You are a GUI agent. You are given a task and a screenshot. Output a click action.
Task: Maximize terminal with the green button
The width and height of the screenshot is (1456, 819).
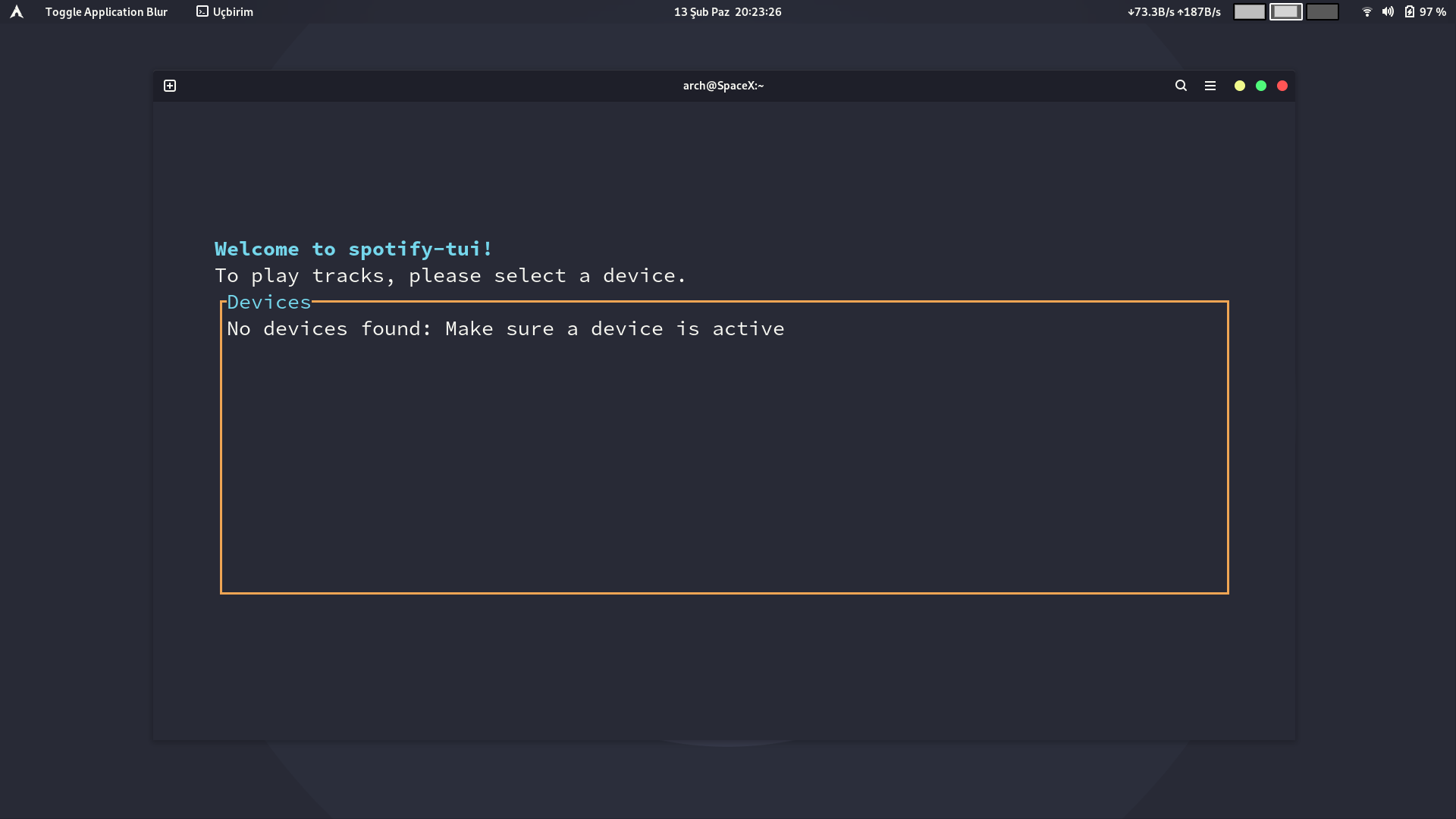click(x=1261, y=86)
